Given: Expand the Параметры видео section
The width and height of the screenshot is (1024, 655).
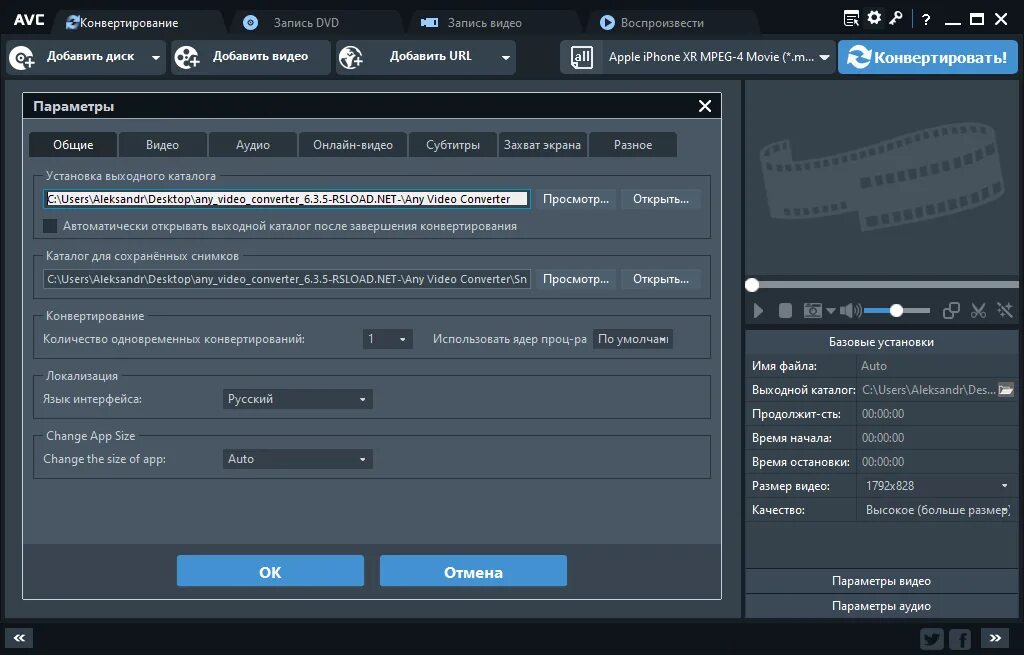Looking at the screenshot, I should [x=881, y=581].
